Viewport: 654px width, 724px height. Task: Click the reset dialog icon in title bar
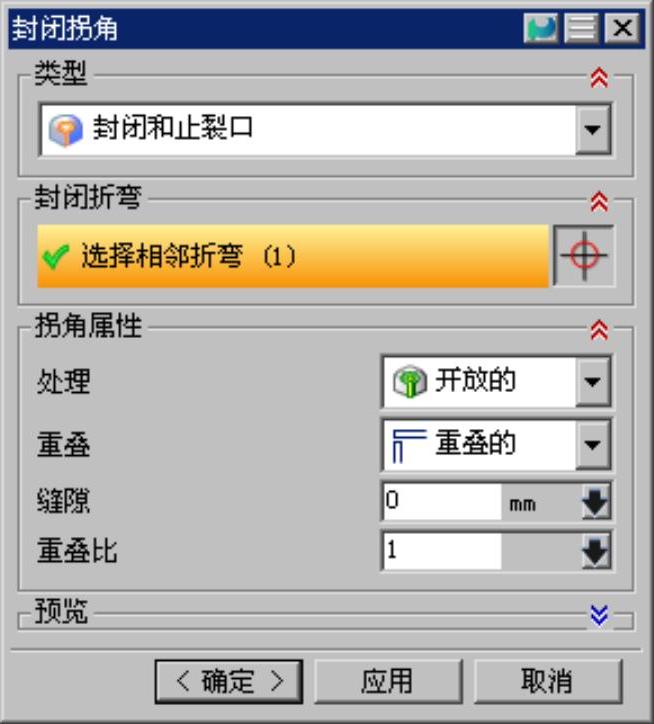pos(540,29)
